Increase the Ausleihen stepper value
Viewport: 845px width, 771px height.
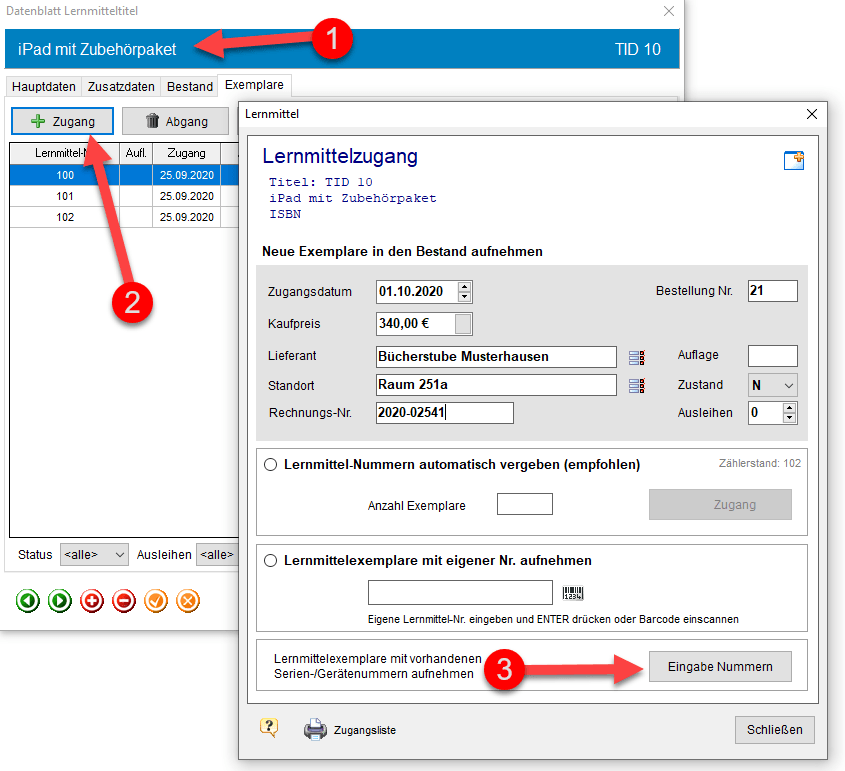click(789, 408)
